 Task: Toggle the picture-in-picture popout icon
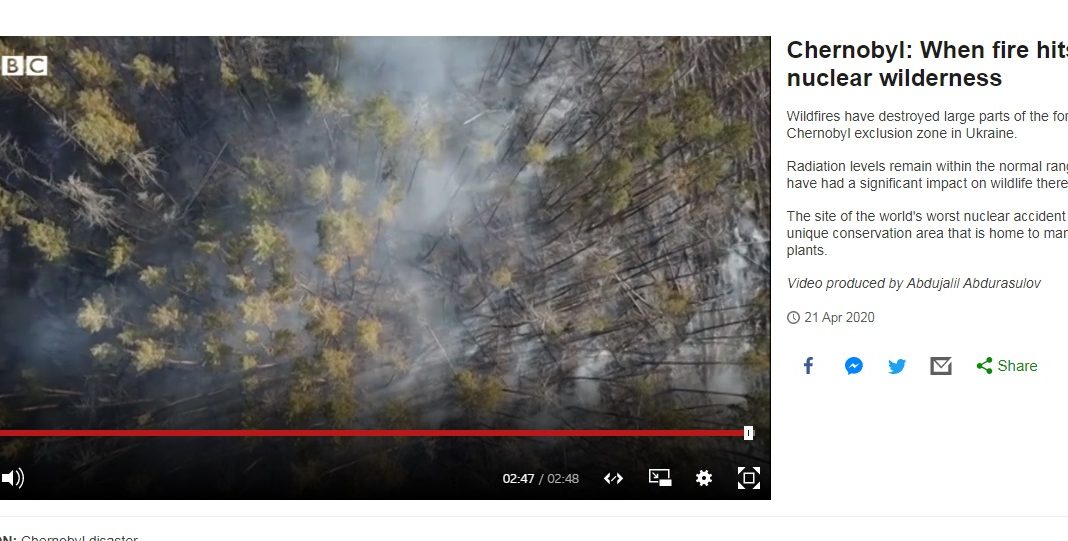pos(659,478)
